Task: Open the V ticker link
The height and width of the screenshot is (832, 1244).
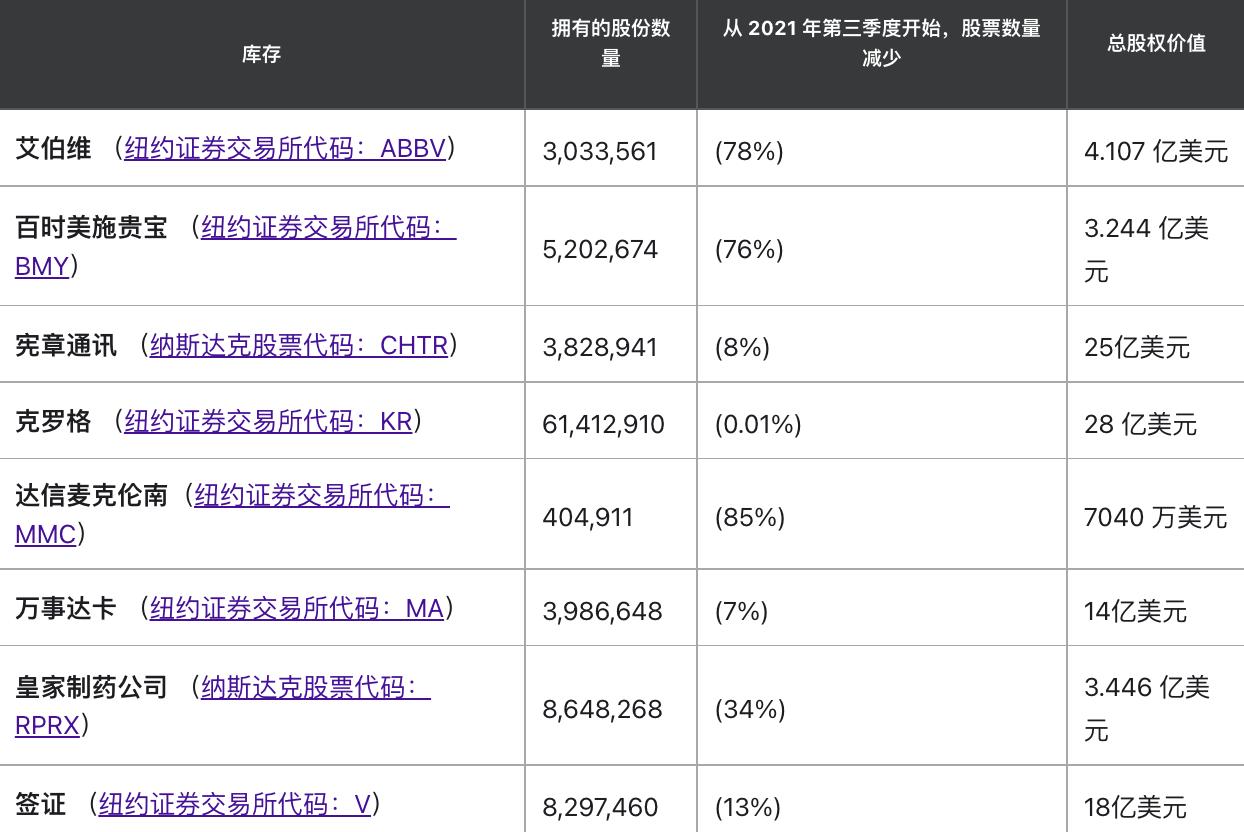Action: 235,804
